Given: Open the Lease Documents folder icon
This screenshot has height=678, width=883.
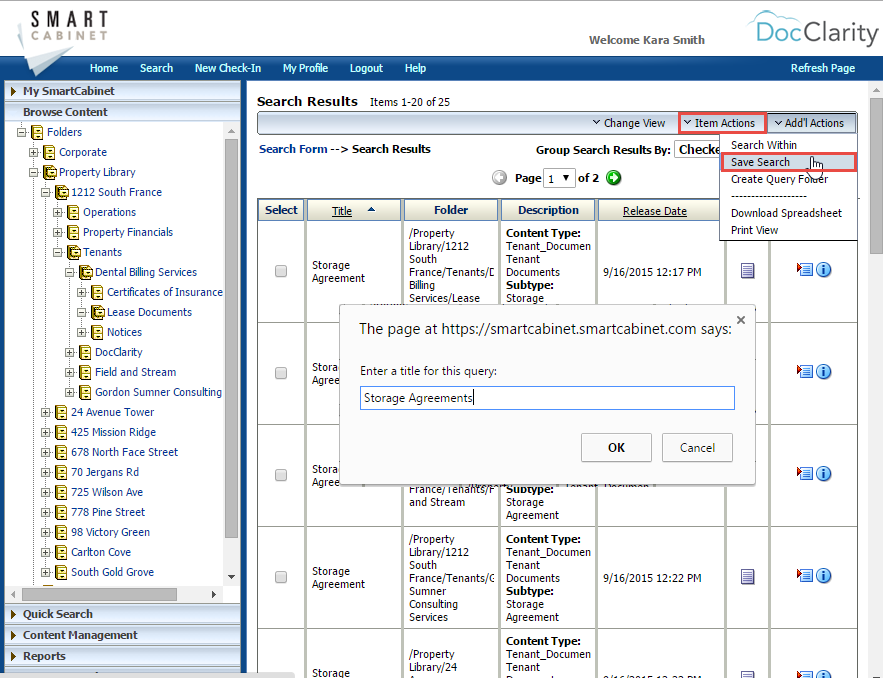Looking at the screenshot, I should pyautogui.click(x=97, y=312).
